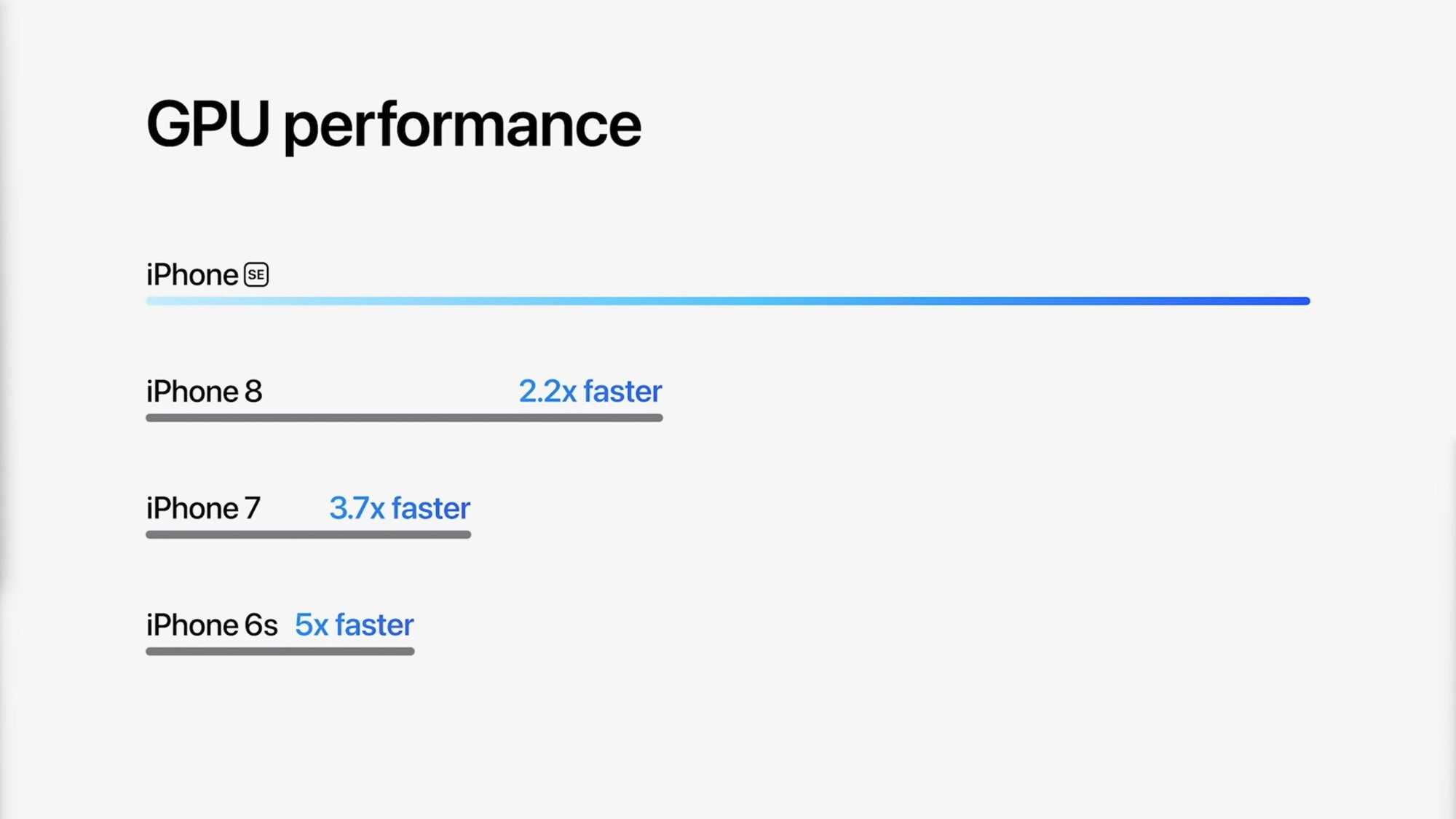1456x819 pixels.
Task: Click the SE badge icon
Action: point(256,274)
